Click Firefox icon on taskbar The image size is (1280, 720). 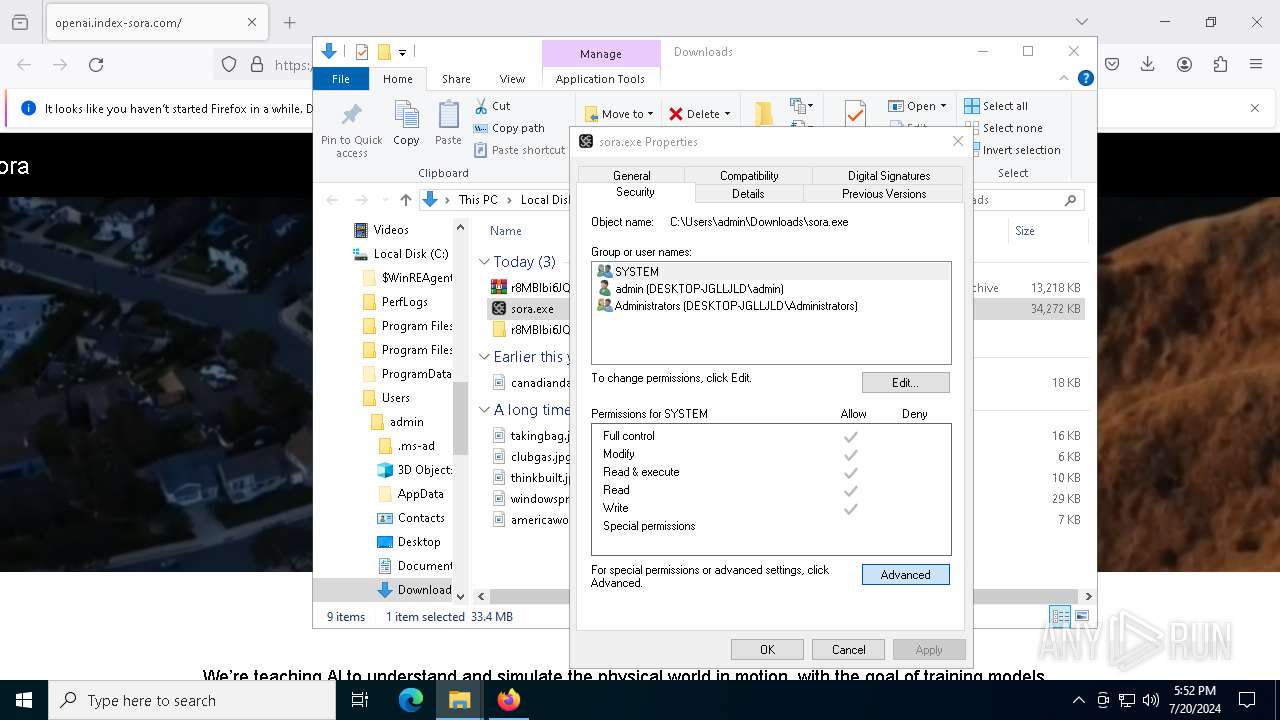pos(508,700)
